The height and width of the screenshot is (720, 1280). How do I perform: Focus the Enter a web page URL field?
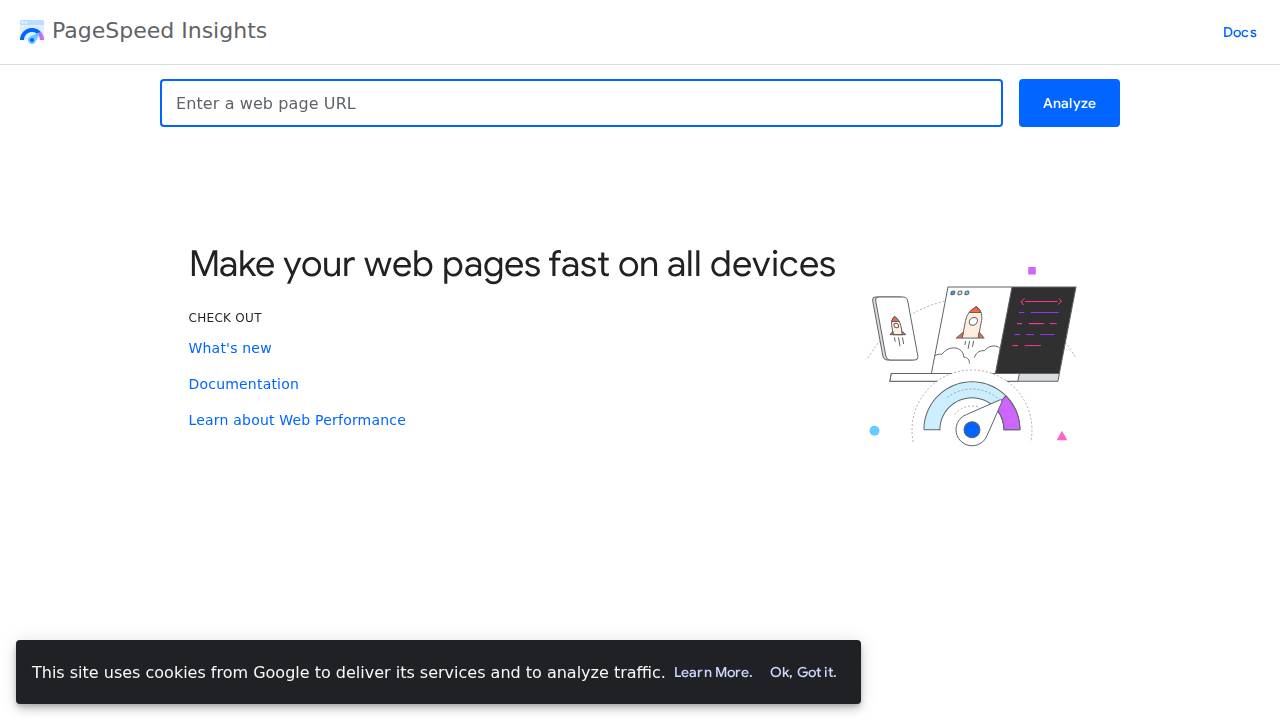pyautogui.click(x=581, y=103)
